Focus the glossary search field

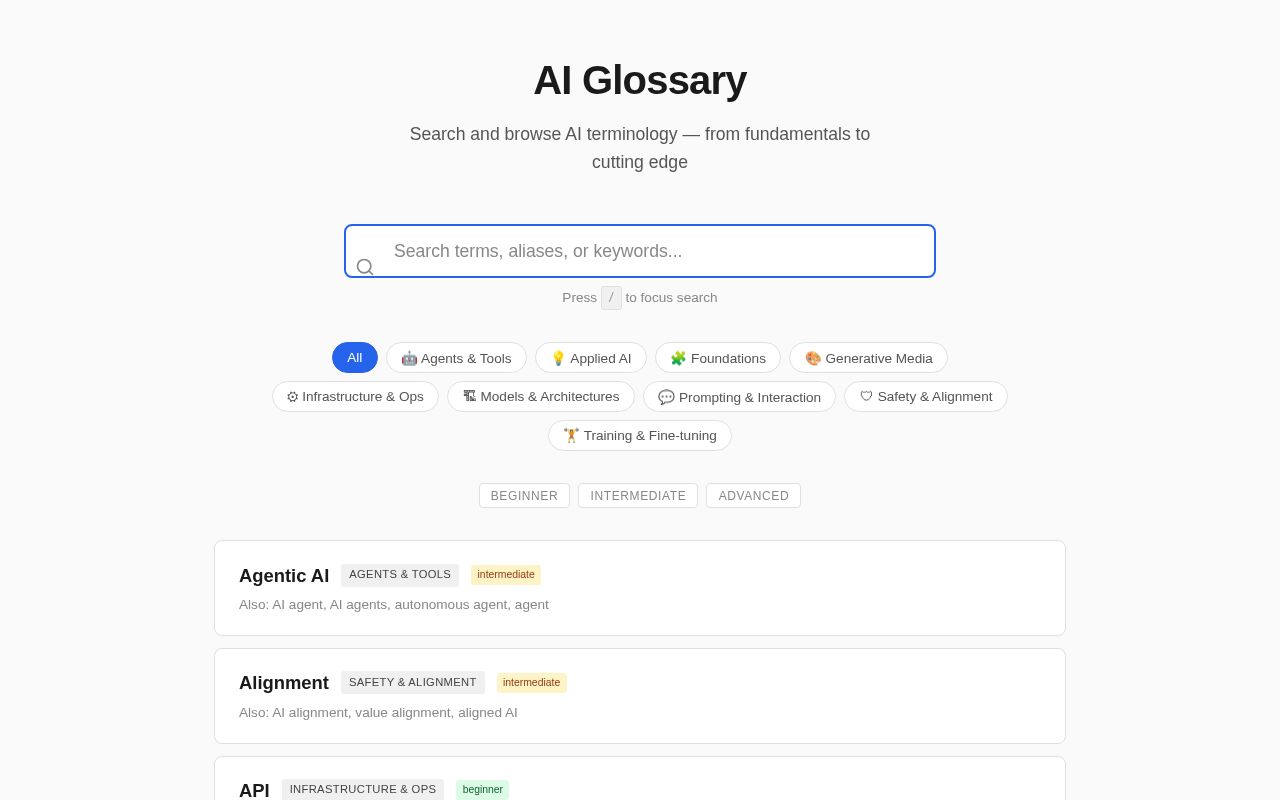[640, 251]
